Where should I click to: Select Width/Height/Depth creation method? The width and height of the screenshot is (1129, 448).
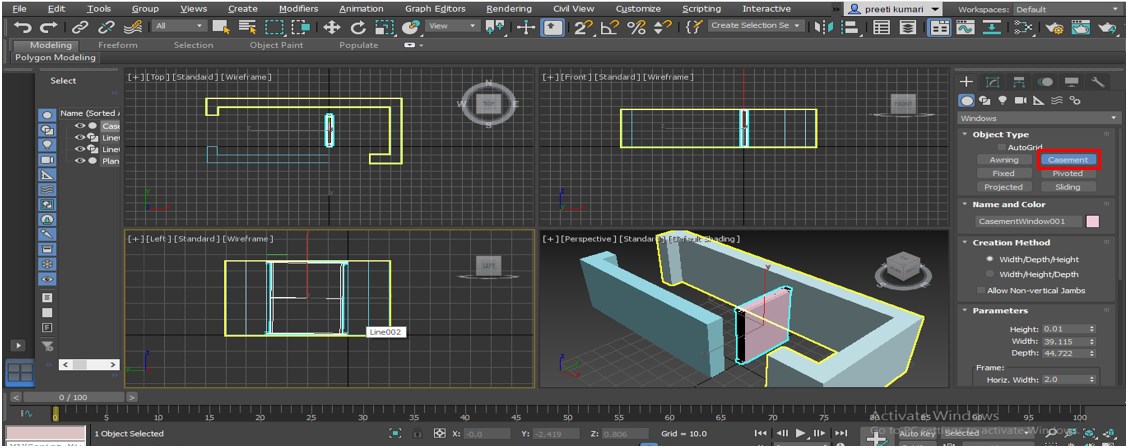pyautogui.click(x=990, y=274)
